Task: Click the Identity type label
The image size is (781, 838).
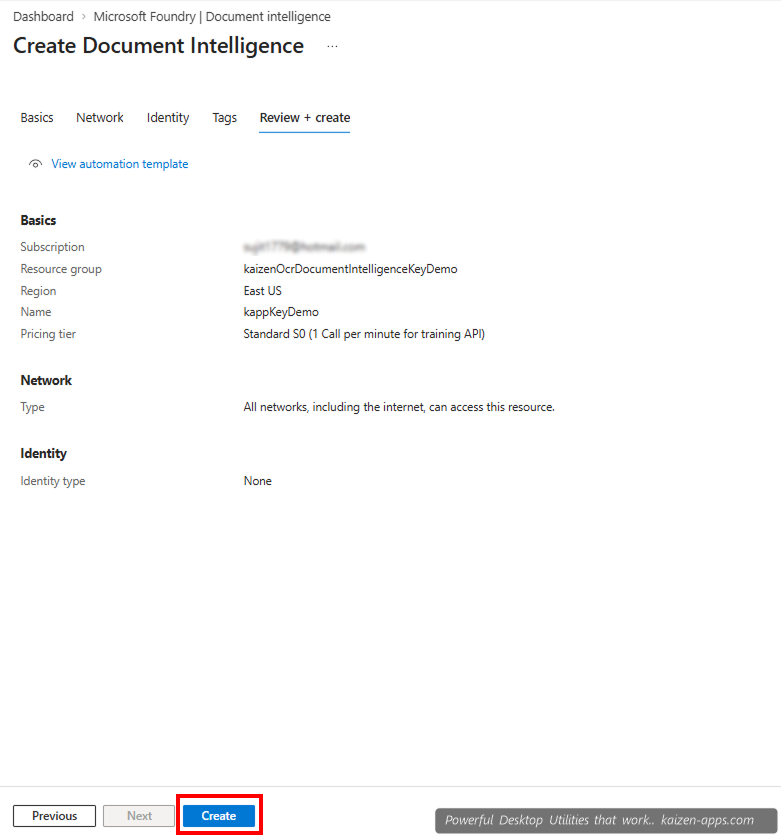Action: (x=52, y=481)
